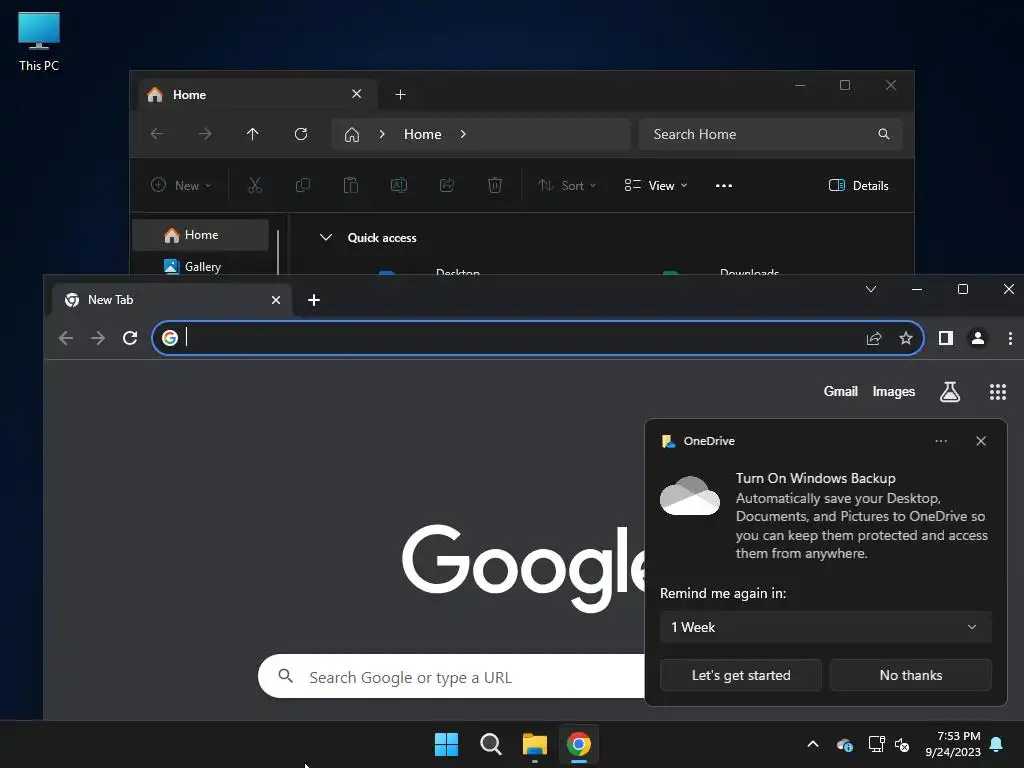Image resolution: width=1024 pixels, height=768 pixels.
Task: Open the clock and date flyout
Action: [952, 744]
